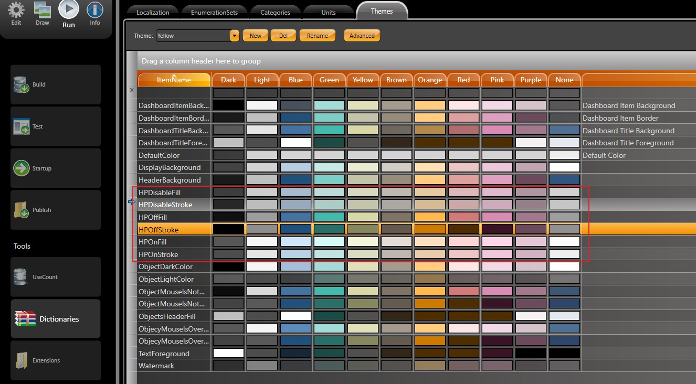Click the Dark filter cell under header

(229, 93)
